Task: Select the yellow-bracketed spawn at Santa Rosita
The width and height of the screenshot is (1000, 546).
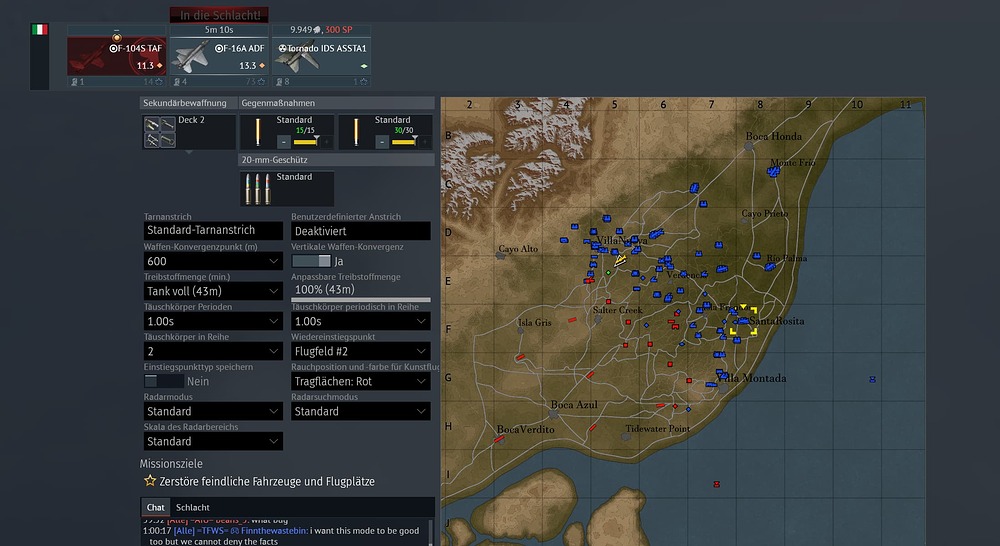Action: [x=743, y=321]
